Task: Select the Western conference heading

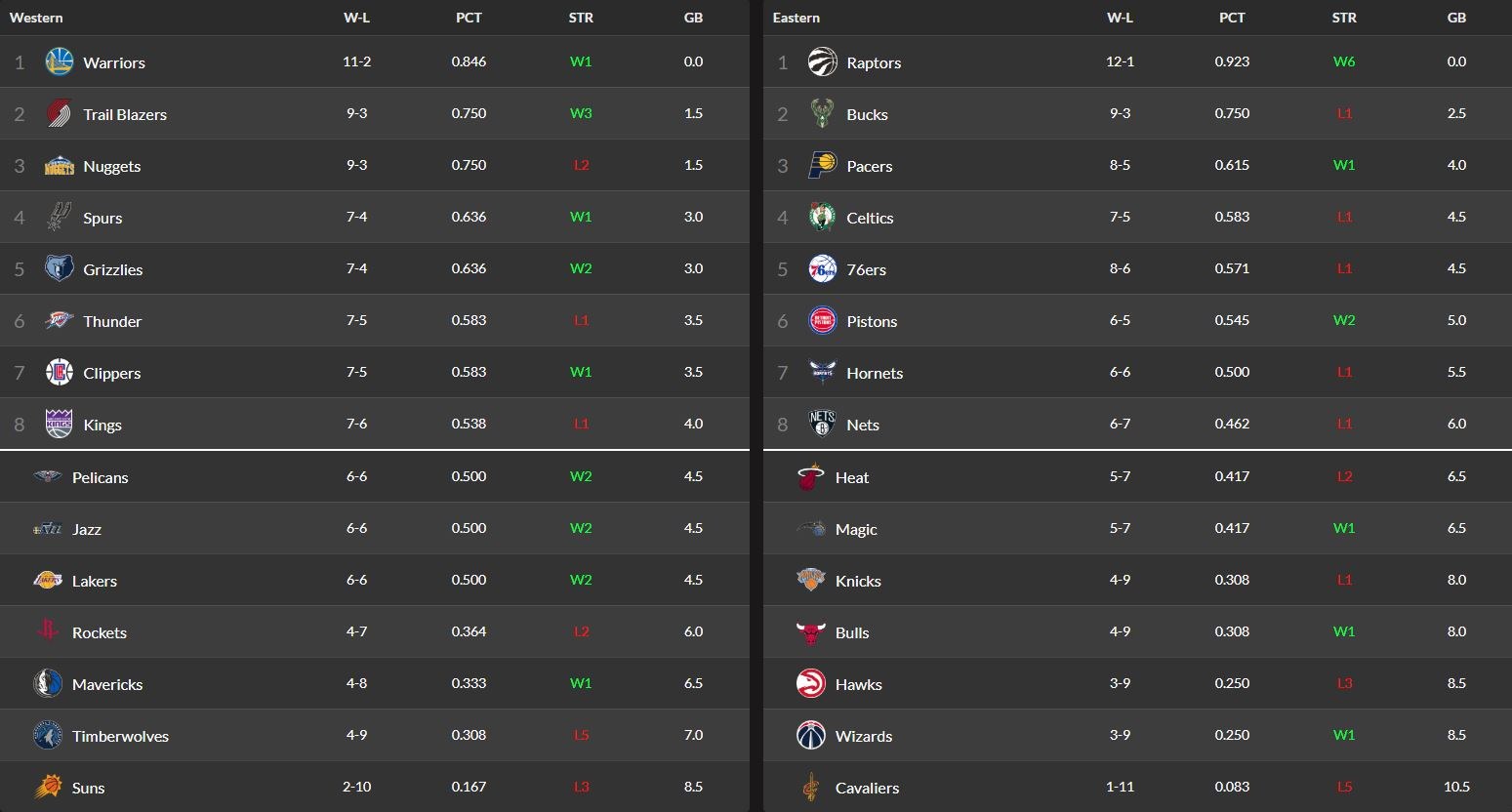Action: click(36, 18)
